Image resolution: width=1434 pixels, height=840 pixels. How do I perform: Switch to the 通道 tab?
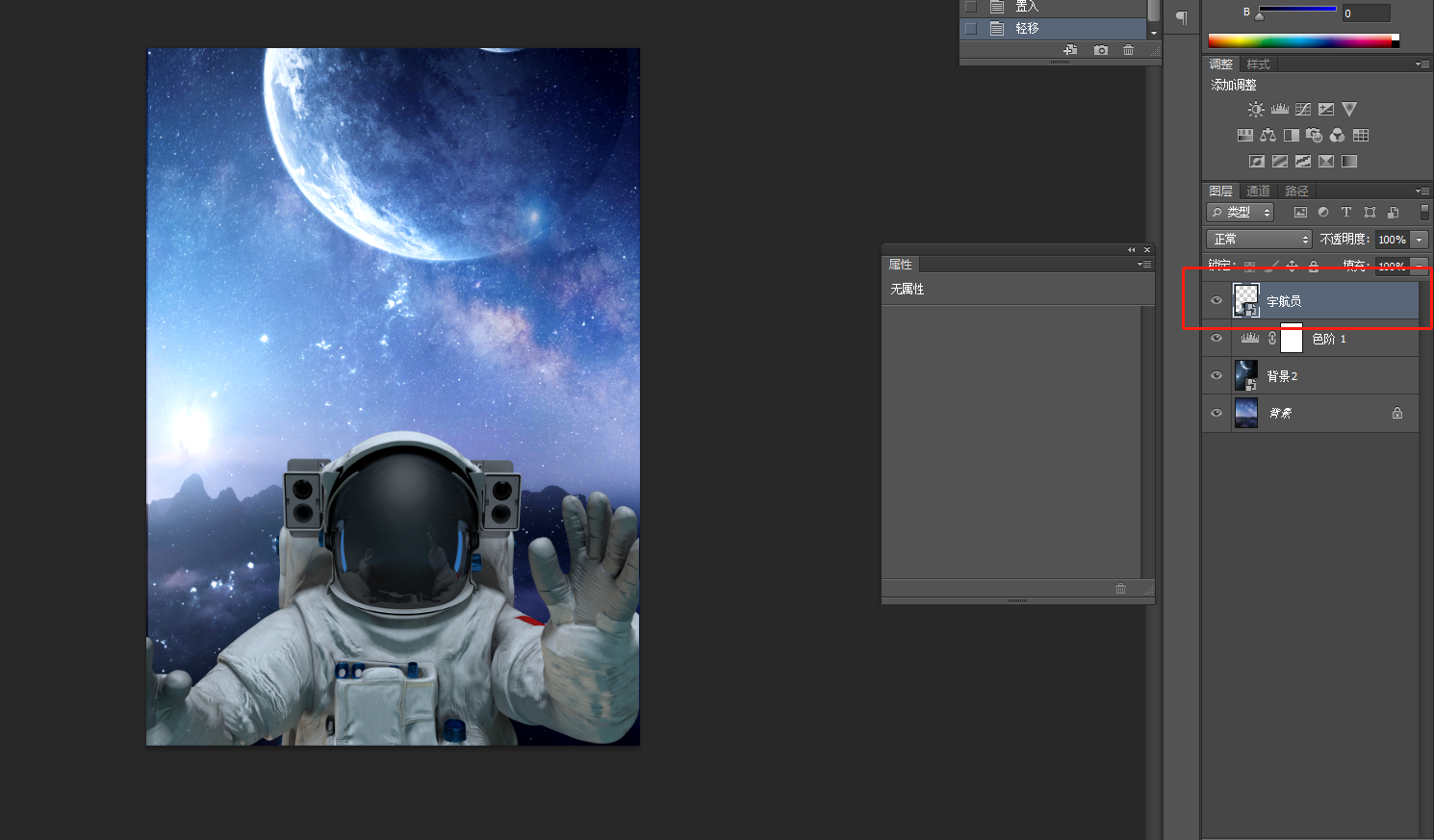[x=1259, y=191]
